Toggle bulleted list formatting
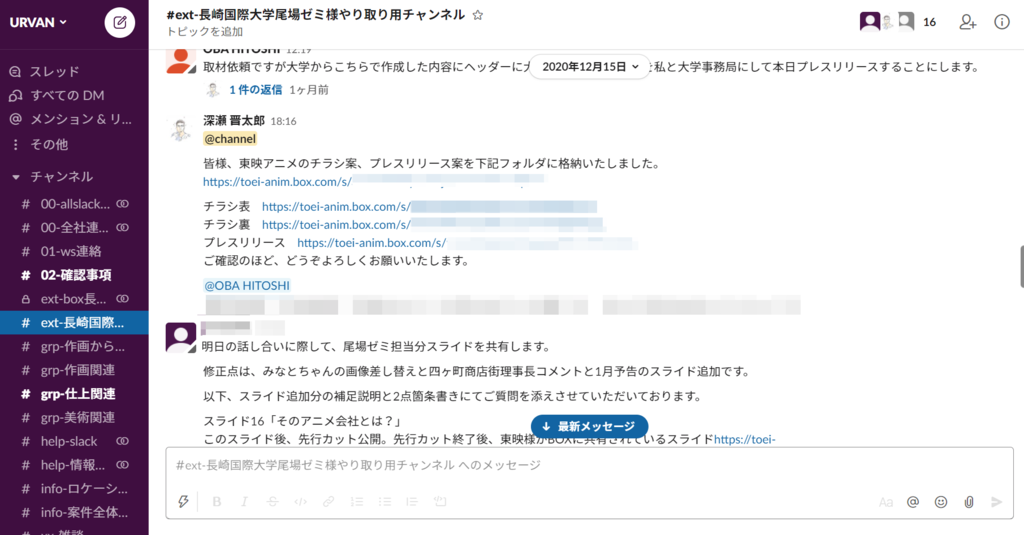This screenshot has width=1024, height=535. coord(385,501)
